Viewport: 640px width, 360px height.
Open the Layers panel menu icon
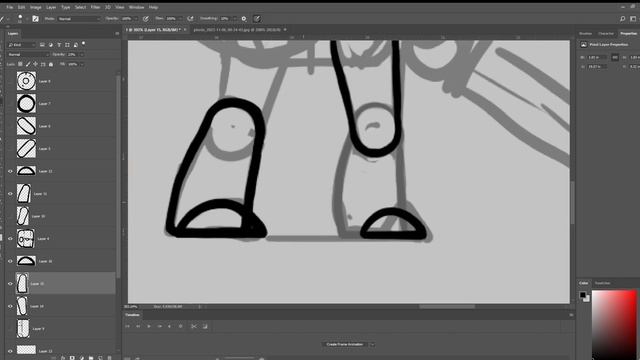click(117, 33)
